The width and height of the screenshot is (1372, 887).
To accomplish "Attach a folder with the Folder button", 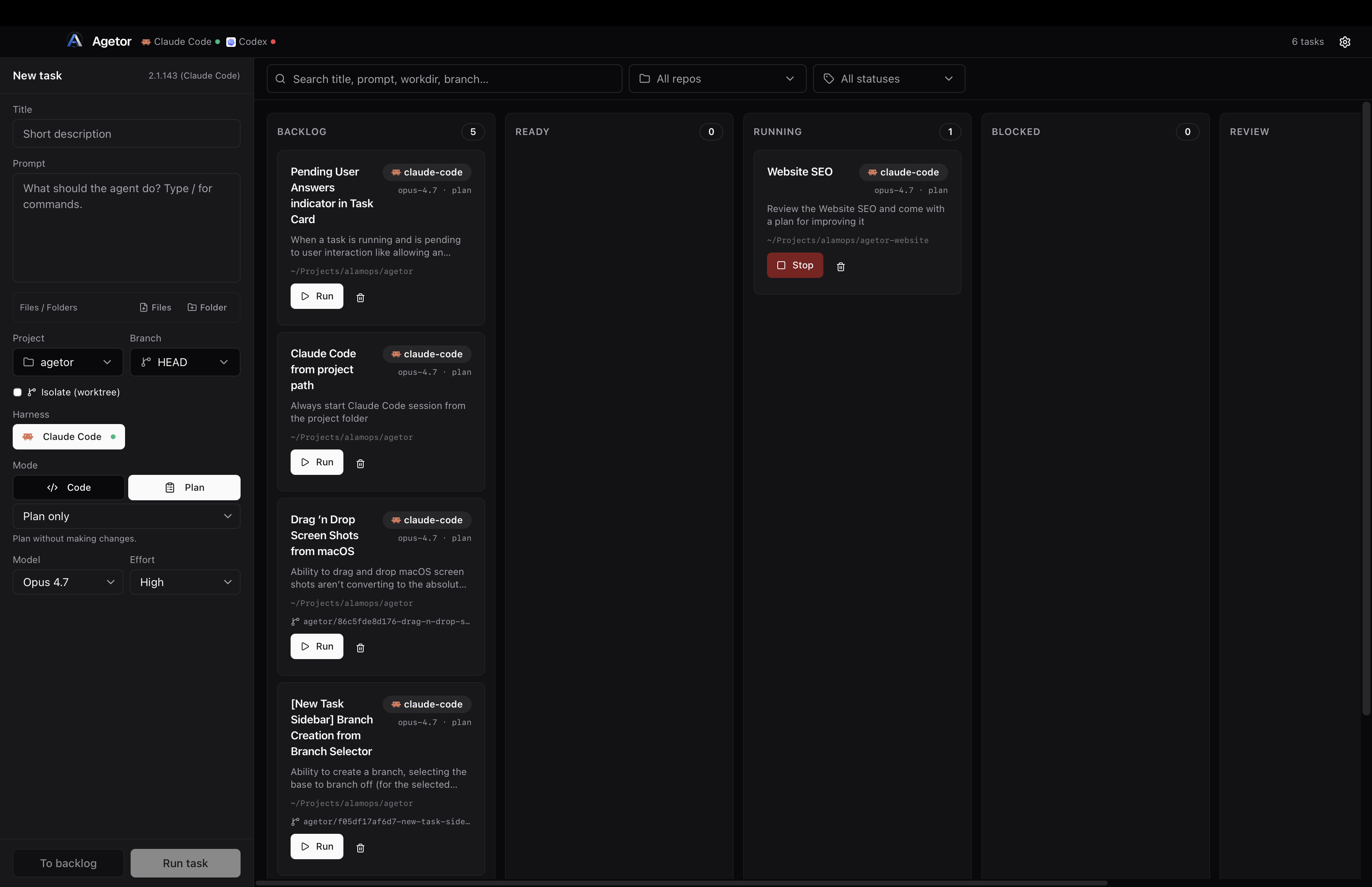I will pyautogui.click(x=207, y=308).
